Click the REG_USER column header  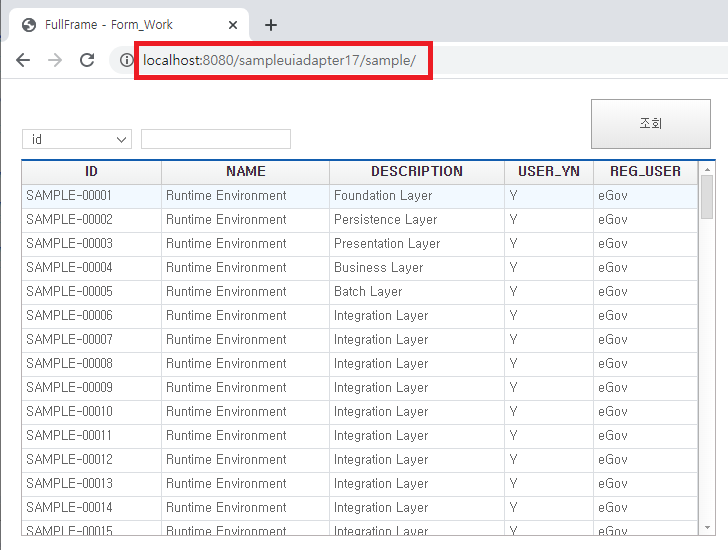(x=644, y=171)
